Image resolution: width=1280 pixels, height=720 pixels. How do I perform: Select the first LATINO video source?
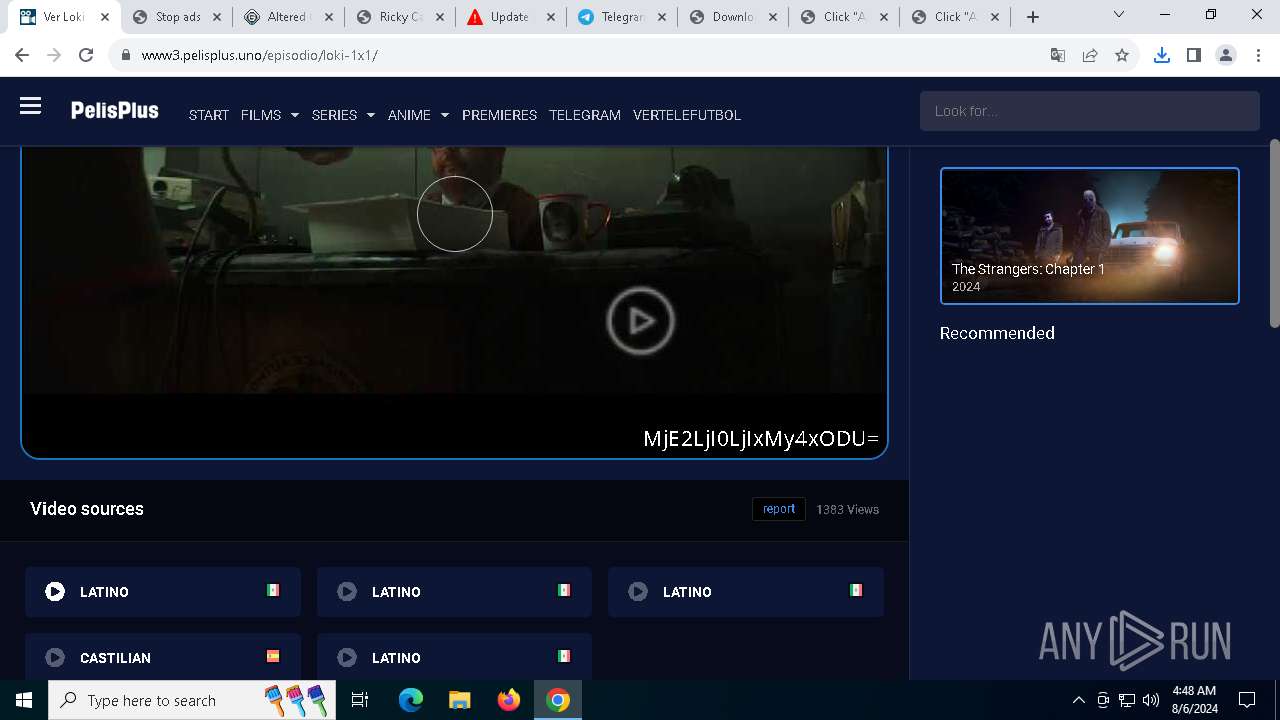click(163, 592)
